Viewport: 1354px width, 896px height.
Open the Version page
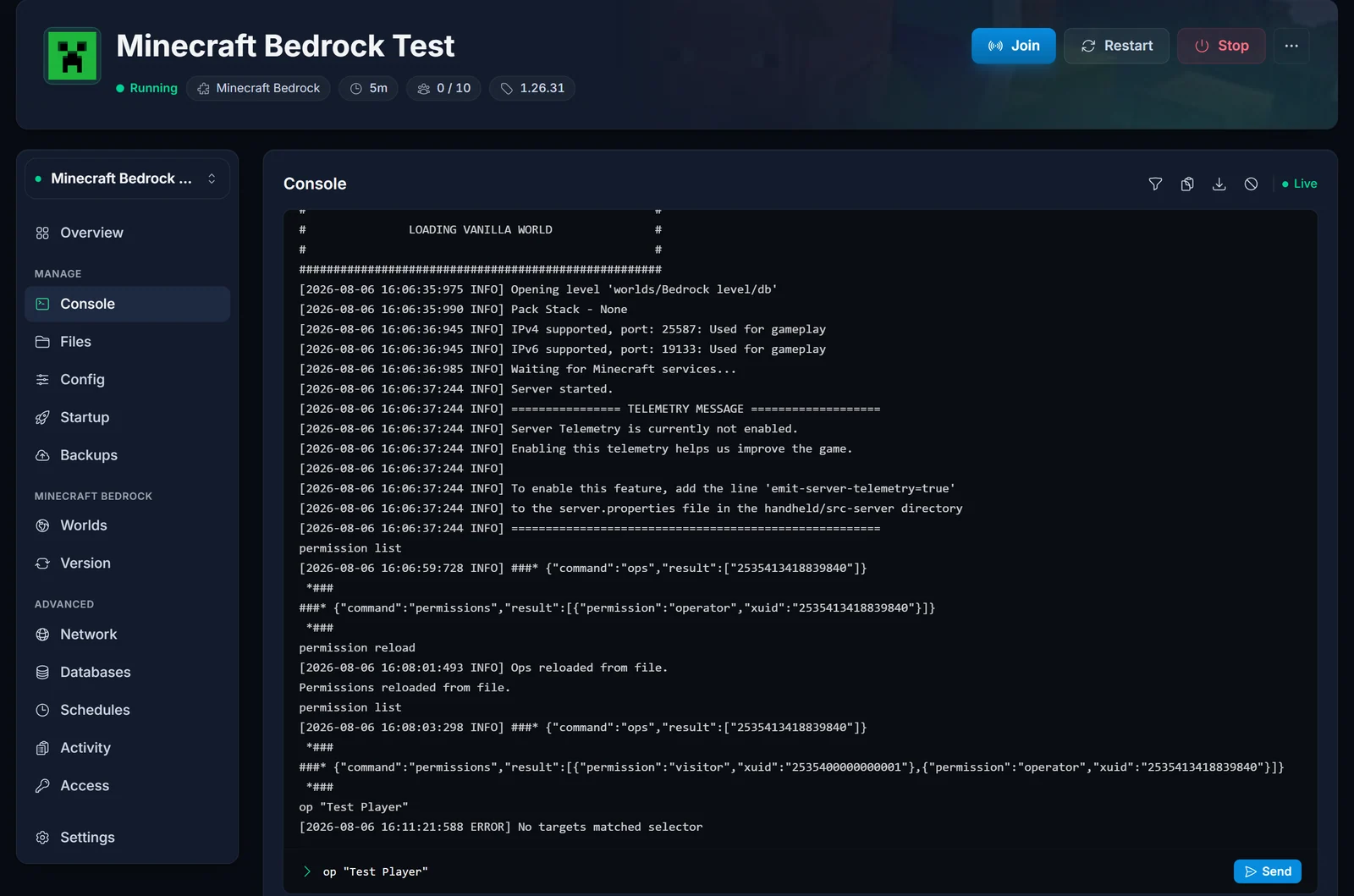[x=127, y=563]
